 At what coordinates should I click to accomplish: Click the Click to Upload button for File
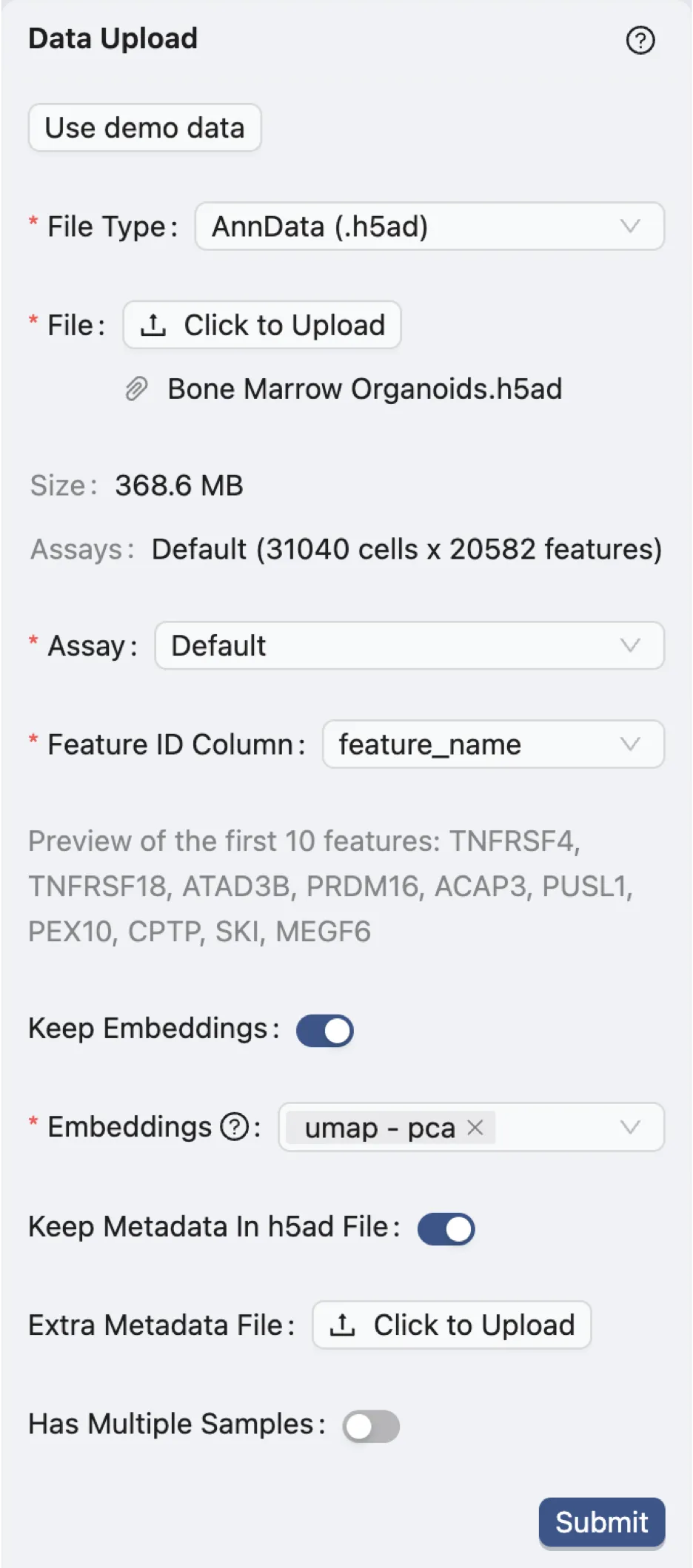(261, 324)
